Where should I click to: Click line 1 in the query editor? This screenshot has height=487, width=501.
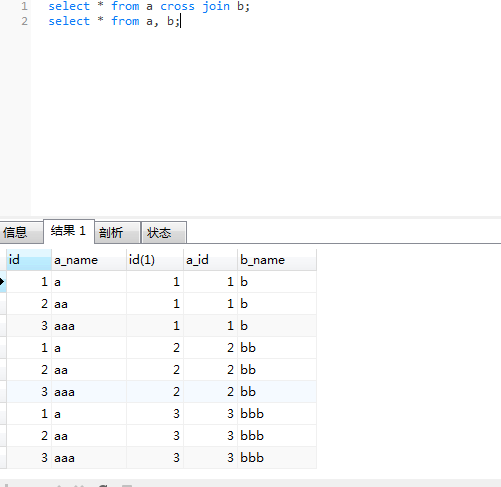(x=149, y=6)
